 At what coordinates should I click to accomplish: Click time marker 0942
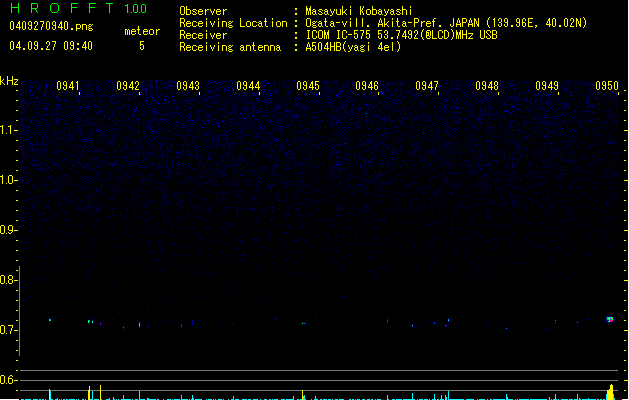tap(128, 86)
